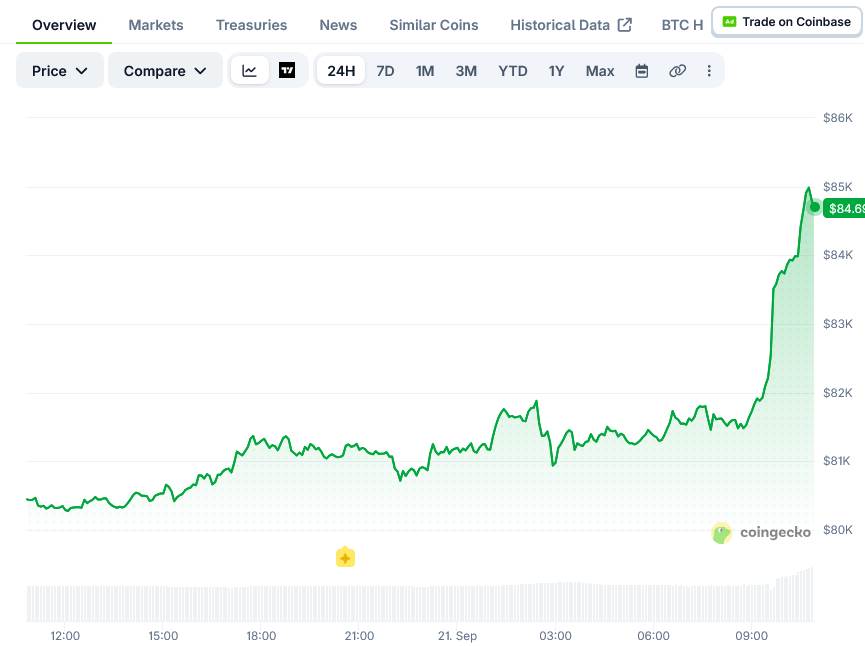
Task: Open the three-dot more options menu
Action: click(709, 71)
